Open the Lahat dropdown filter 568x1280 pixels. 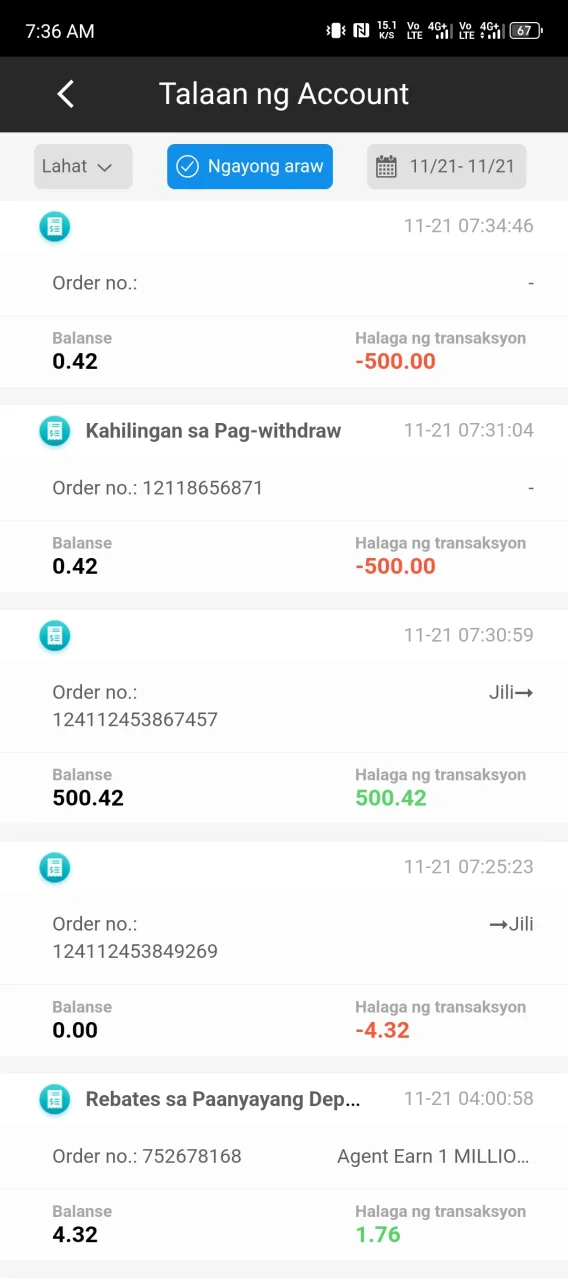83,166
